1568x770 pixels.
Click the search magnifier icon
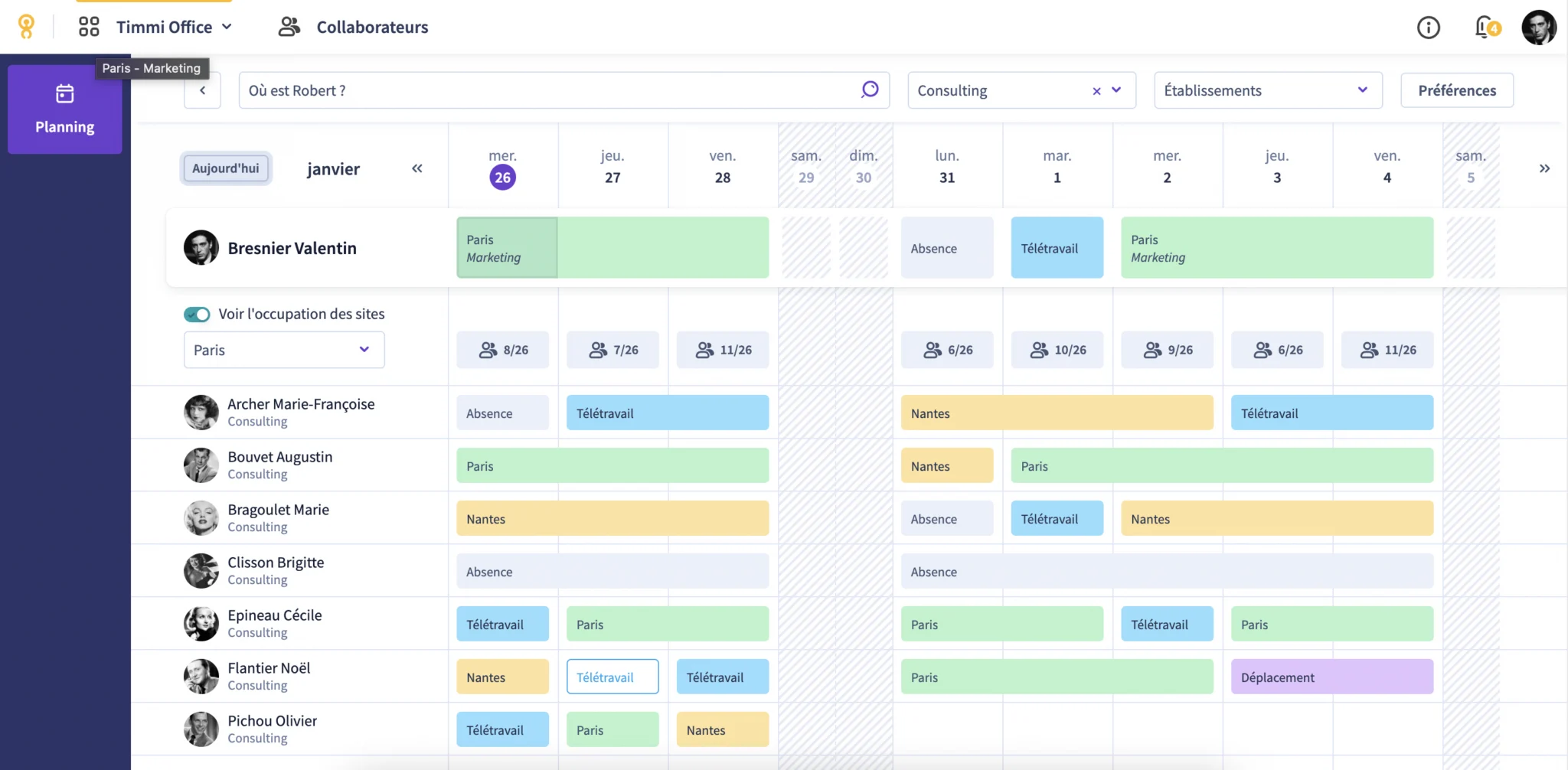pos(870,90)
